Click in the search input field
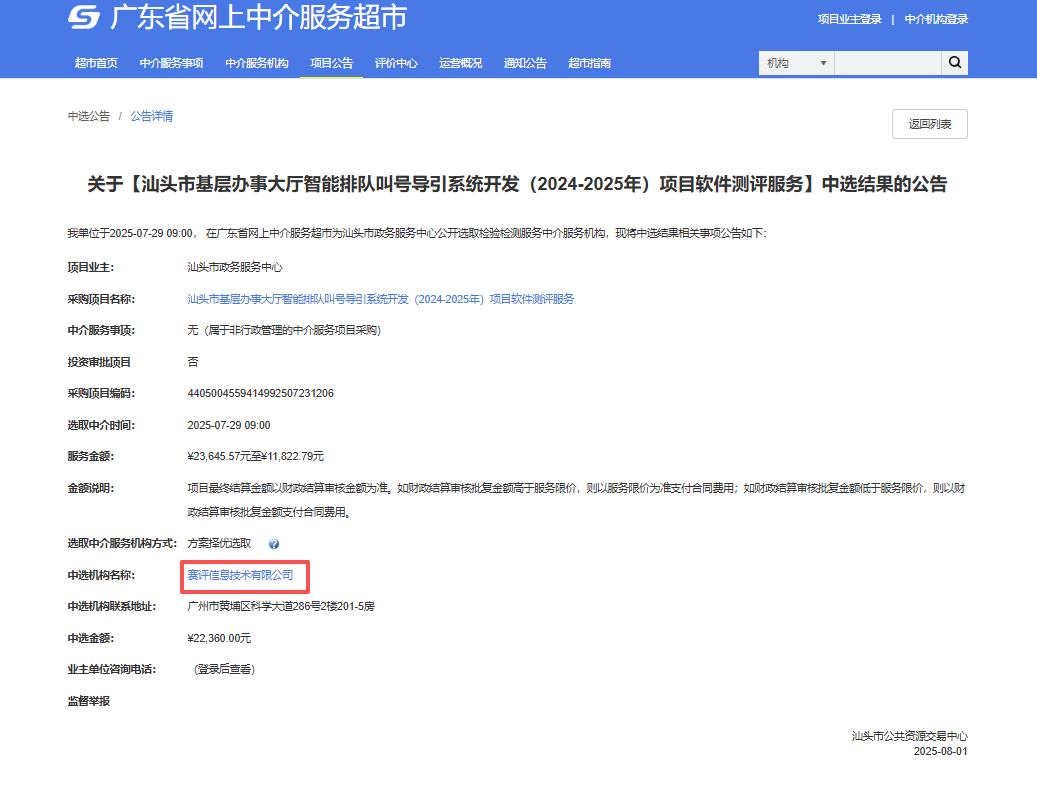This screenshot has height=806, width=1037. point(887,63)
